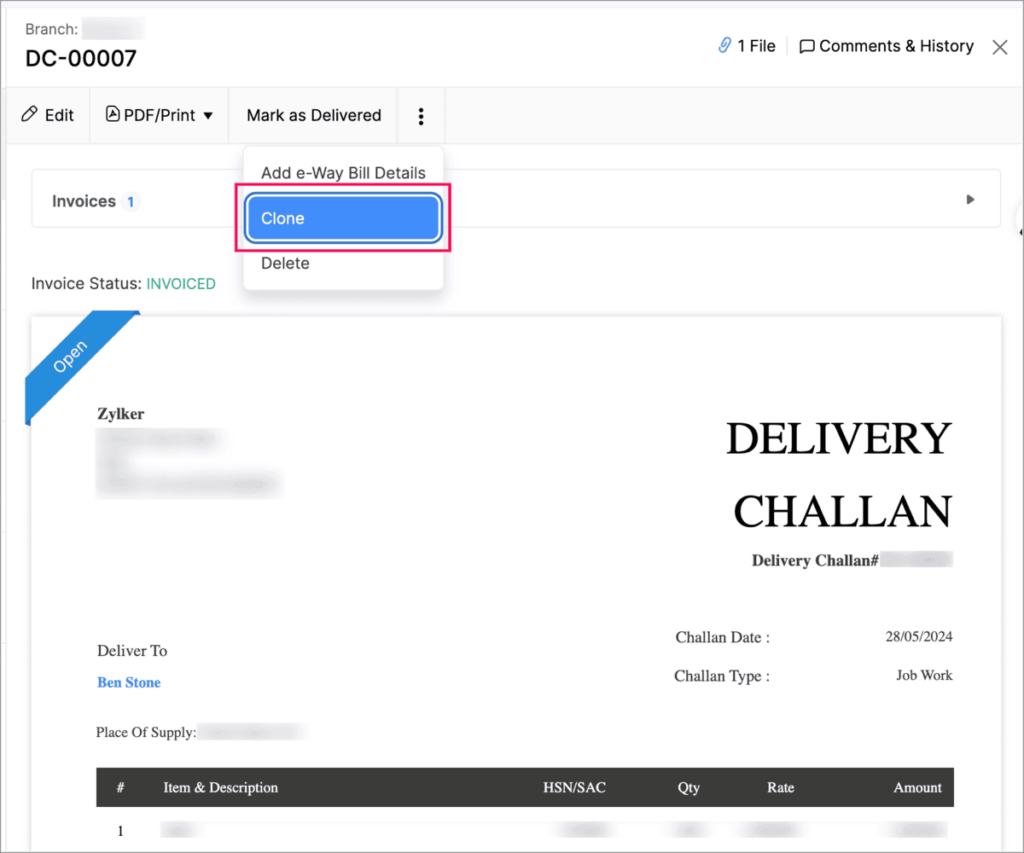This screenshot has width=1024, height=853.
Task: Open the Ben Stone customer link
Action: coord(129,682)
